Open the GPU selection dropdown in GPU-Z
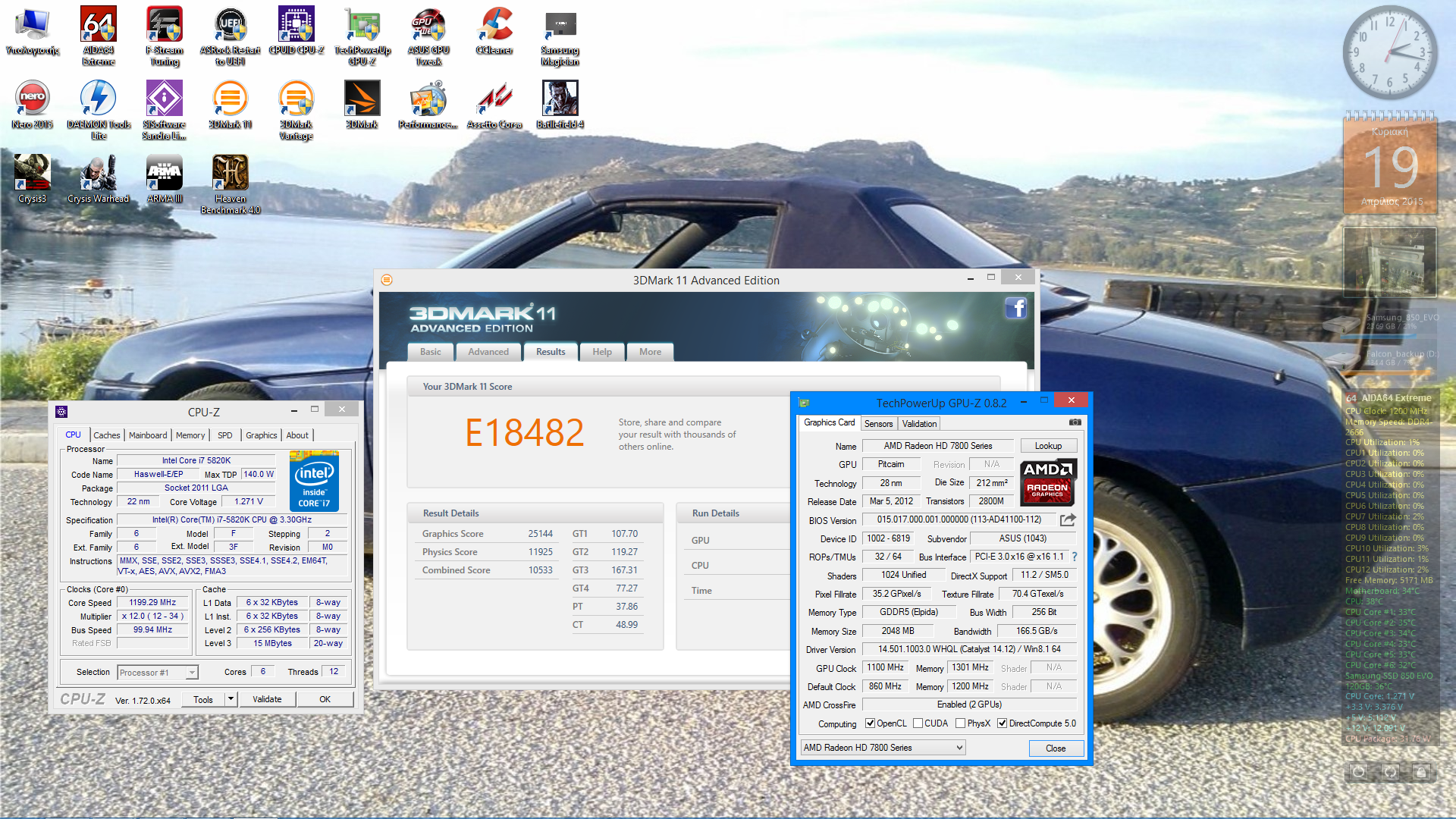1456x819 pixels. (x=883, y=748)
